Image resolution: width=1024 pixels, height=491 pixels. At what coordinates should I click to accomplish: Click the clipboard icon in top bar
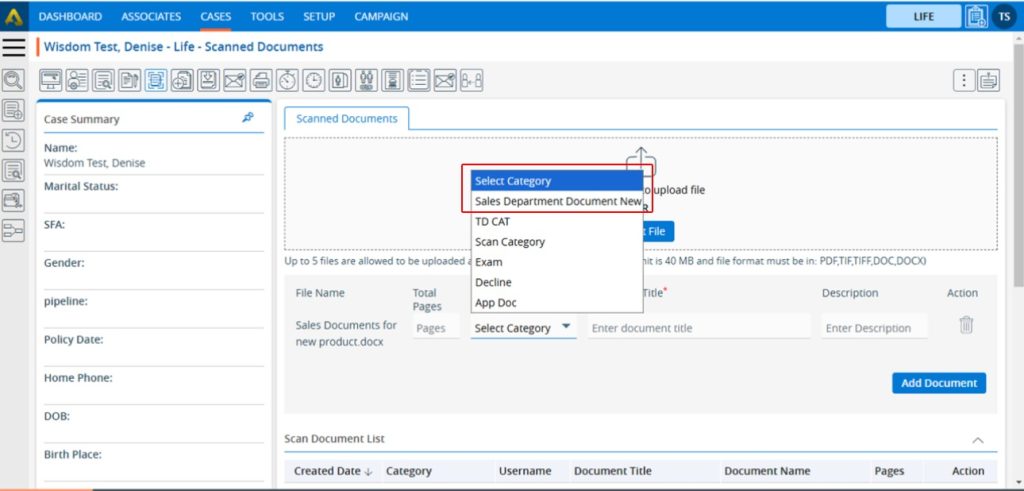point(976,16)
